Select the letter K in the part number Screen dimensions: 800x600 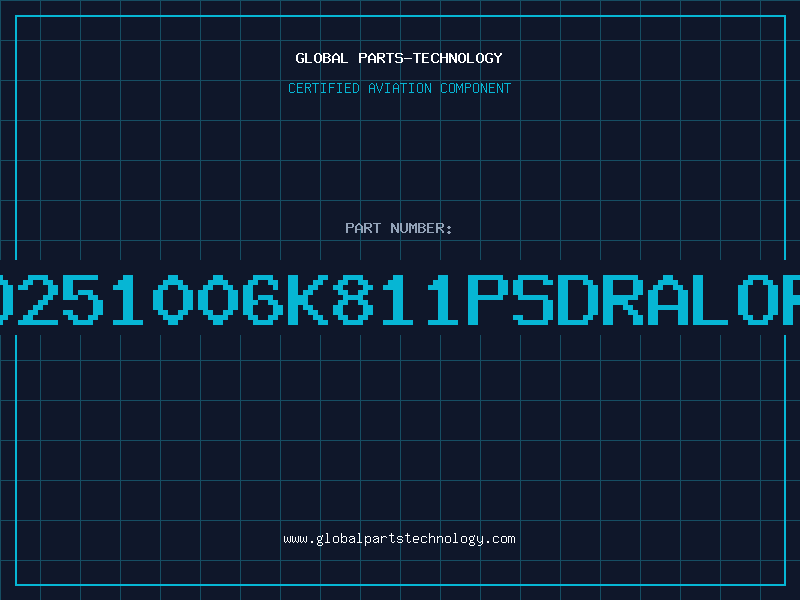coord(308,299)
